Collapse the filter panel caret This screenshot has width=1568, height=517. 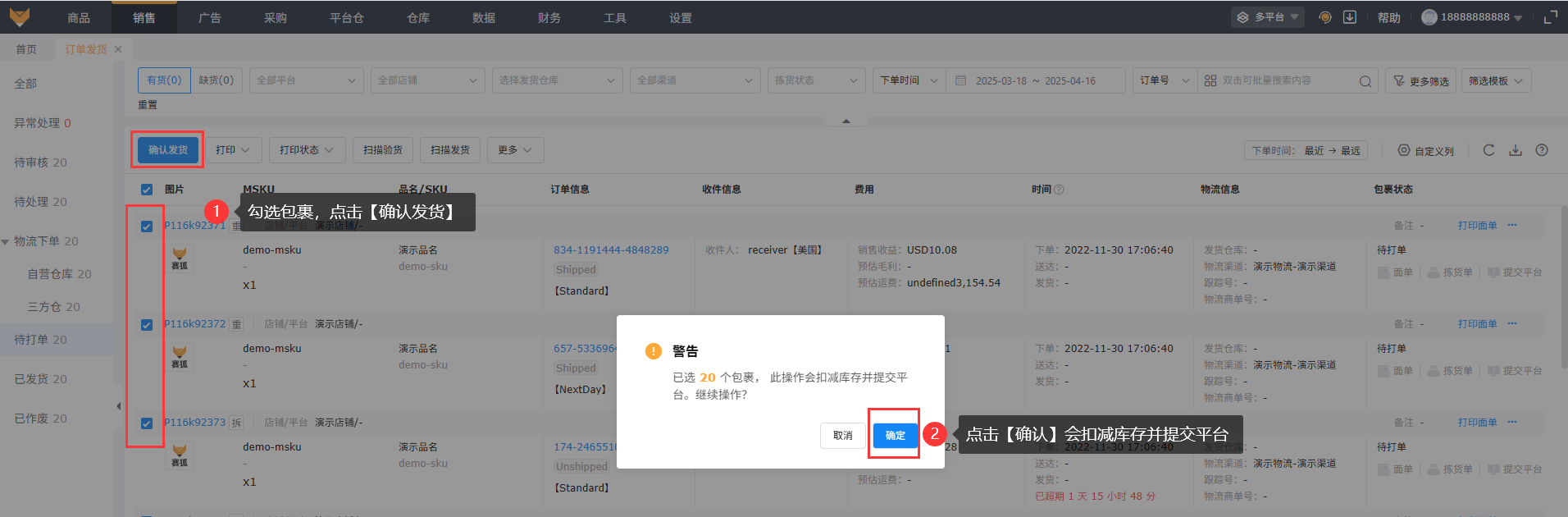click(846, 121)
